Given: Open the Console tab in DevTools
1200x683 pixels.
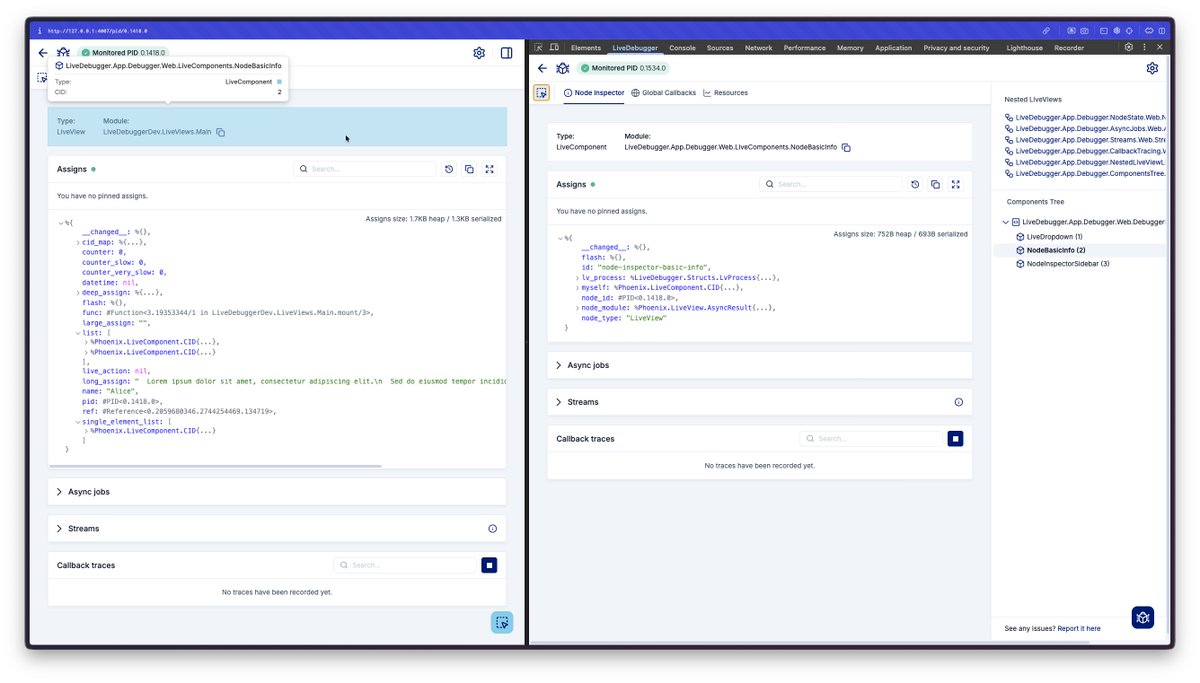Looking at the screenshot, I should pyautogui.click(x=682, y=47).
